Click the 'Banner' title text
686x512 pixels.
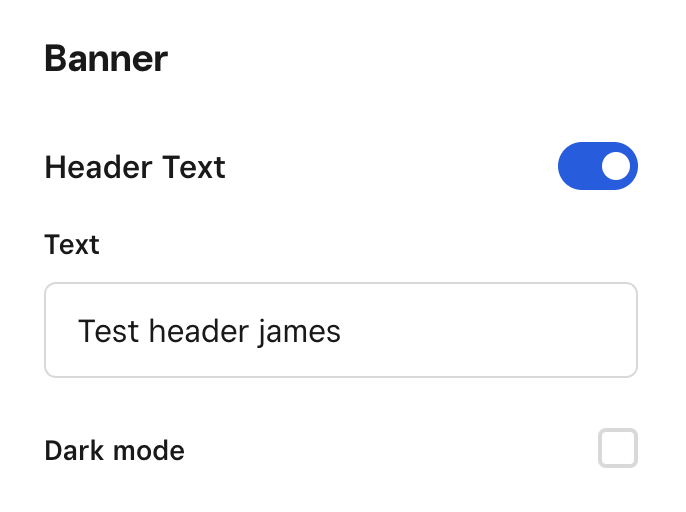[106, 58]
